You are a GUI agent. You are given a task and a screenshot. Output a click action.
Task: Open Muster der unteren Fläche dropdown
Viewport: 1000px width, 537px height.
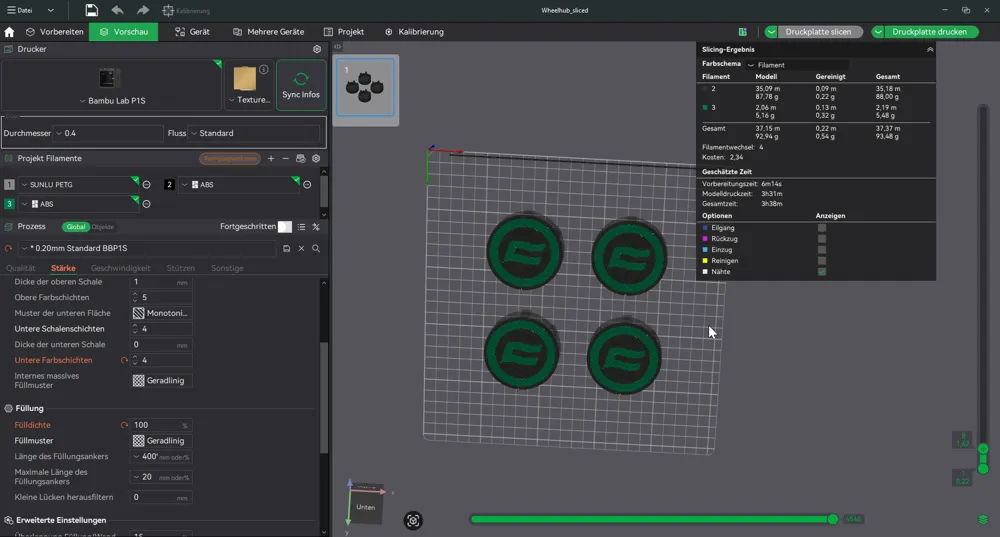tap(161, 313)
